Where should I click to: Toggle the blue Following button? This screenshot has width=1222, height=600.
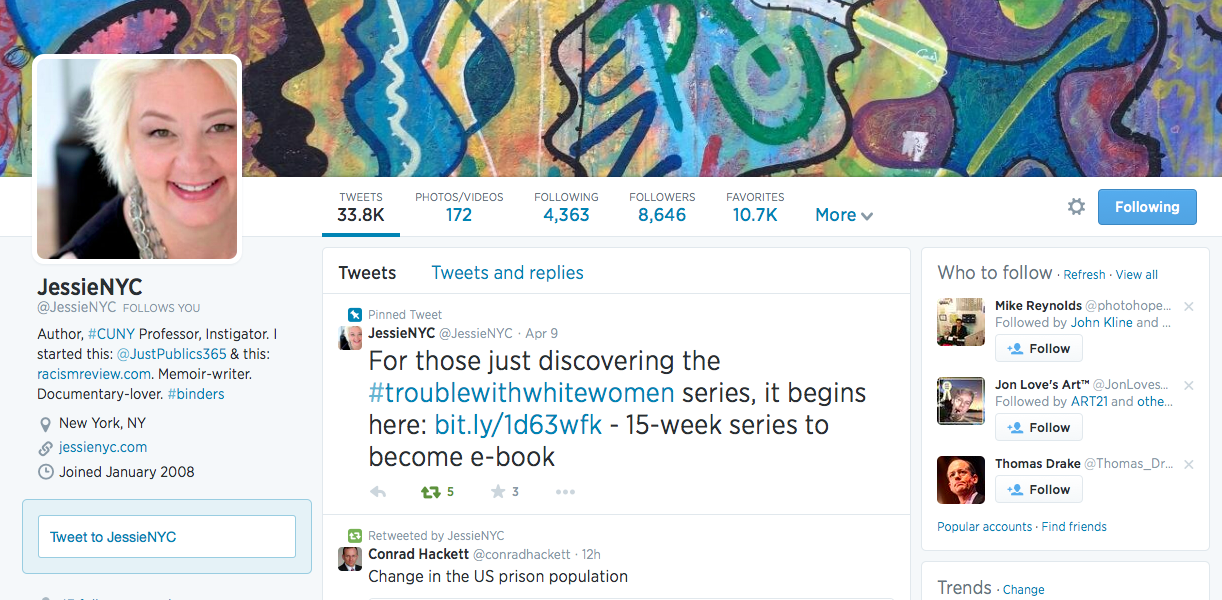pyautogui.click(x=1146, y=207)
